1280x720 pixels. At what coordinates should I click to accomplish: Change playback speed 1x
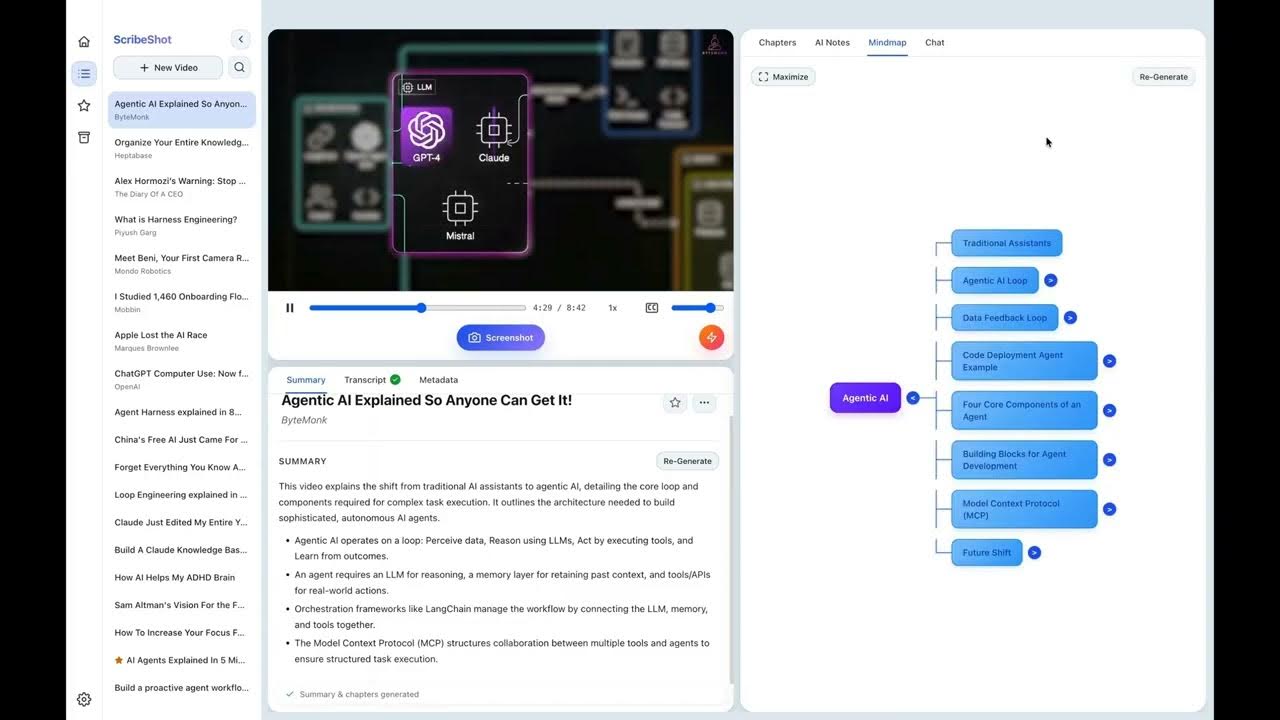coord(613,308)
